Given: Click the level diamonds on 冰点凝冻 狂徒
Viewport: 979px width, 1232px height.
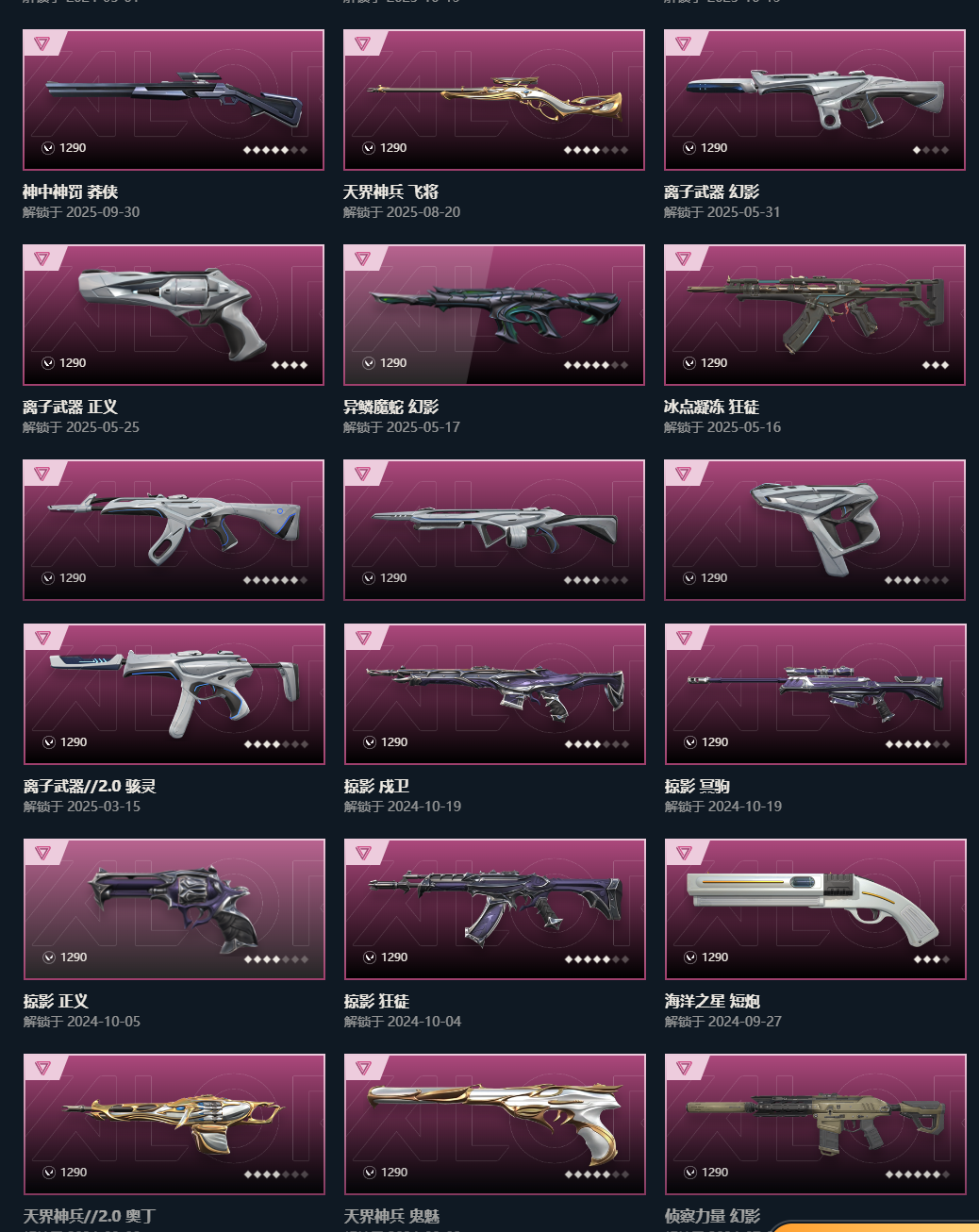Looking at the screenshot, I should pos(936,365).
